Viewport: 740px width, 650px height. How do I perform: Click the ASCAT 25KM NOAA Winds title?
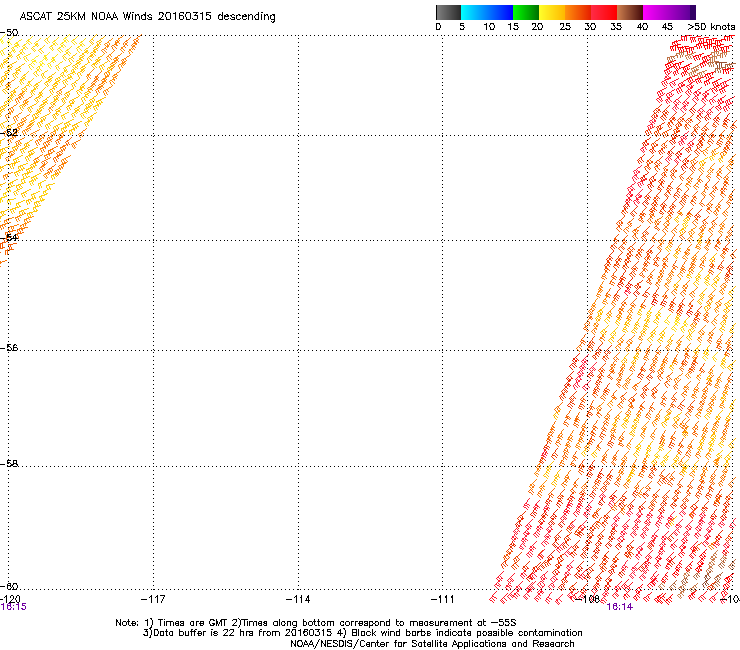click(147, 17)
